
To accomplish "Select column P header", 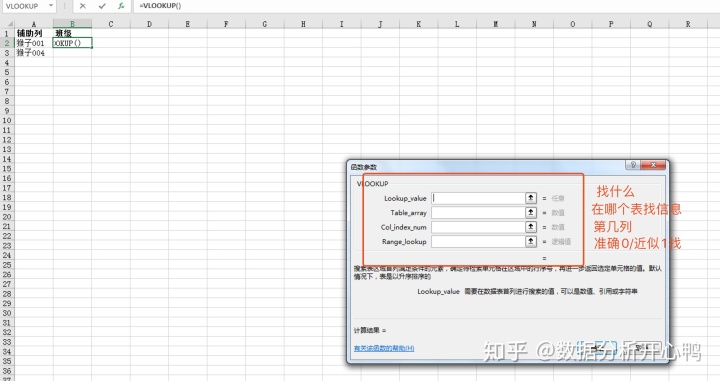I will click(x=611, y=24).
